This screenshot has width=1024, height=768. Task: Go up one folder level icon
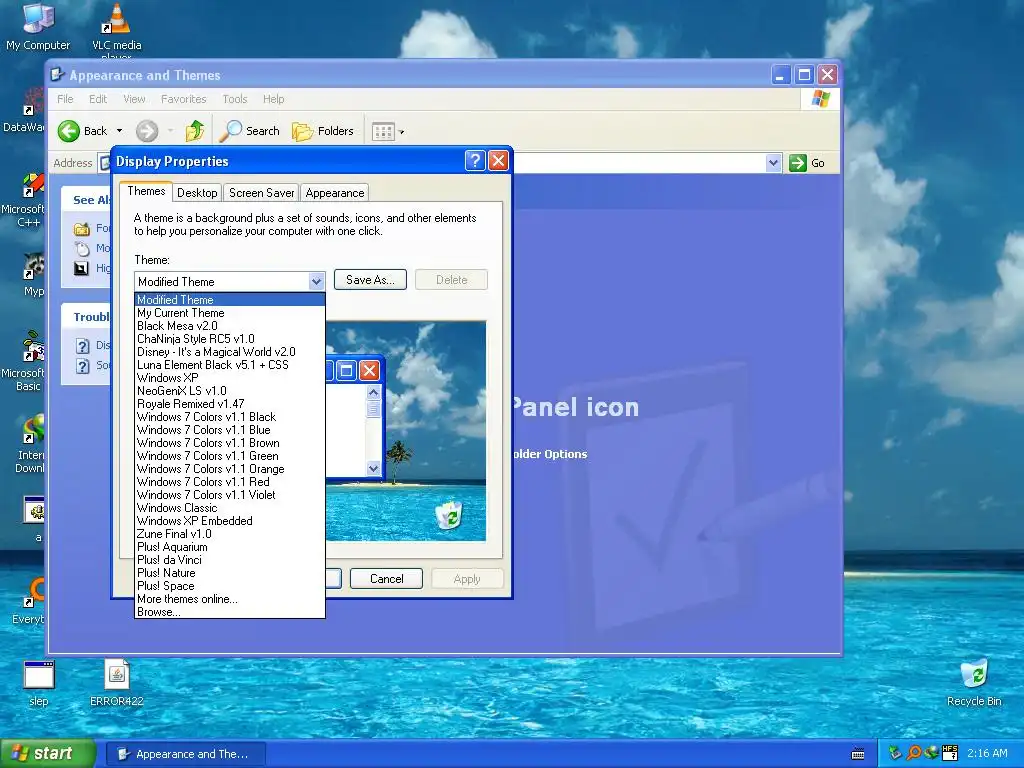tap(195, 131)
